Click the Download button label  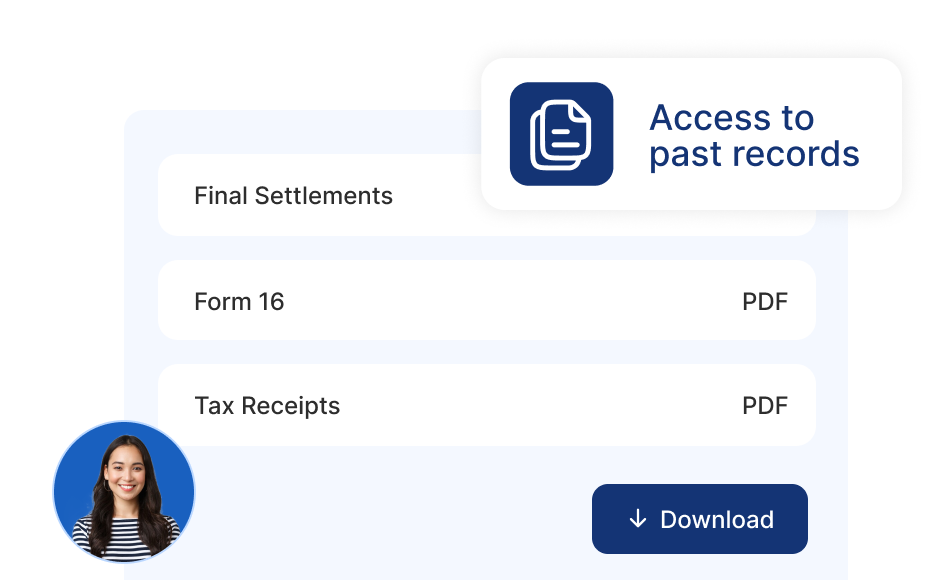717,519
